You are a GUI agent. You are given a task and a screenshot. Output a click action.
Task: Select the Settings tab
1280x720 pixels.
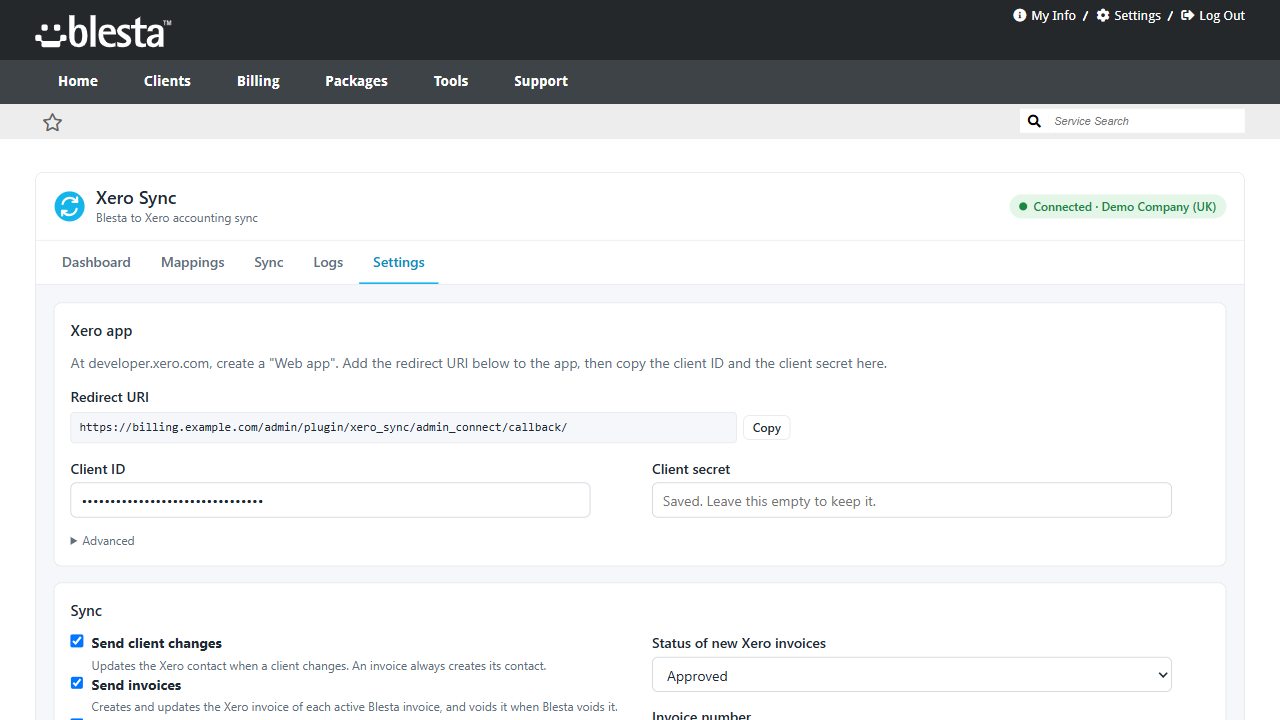(x=399, y=262)
